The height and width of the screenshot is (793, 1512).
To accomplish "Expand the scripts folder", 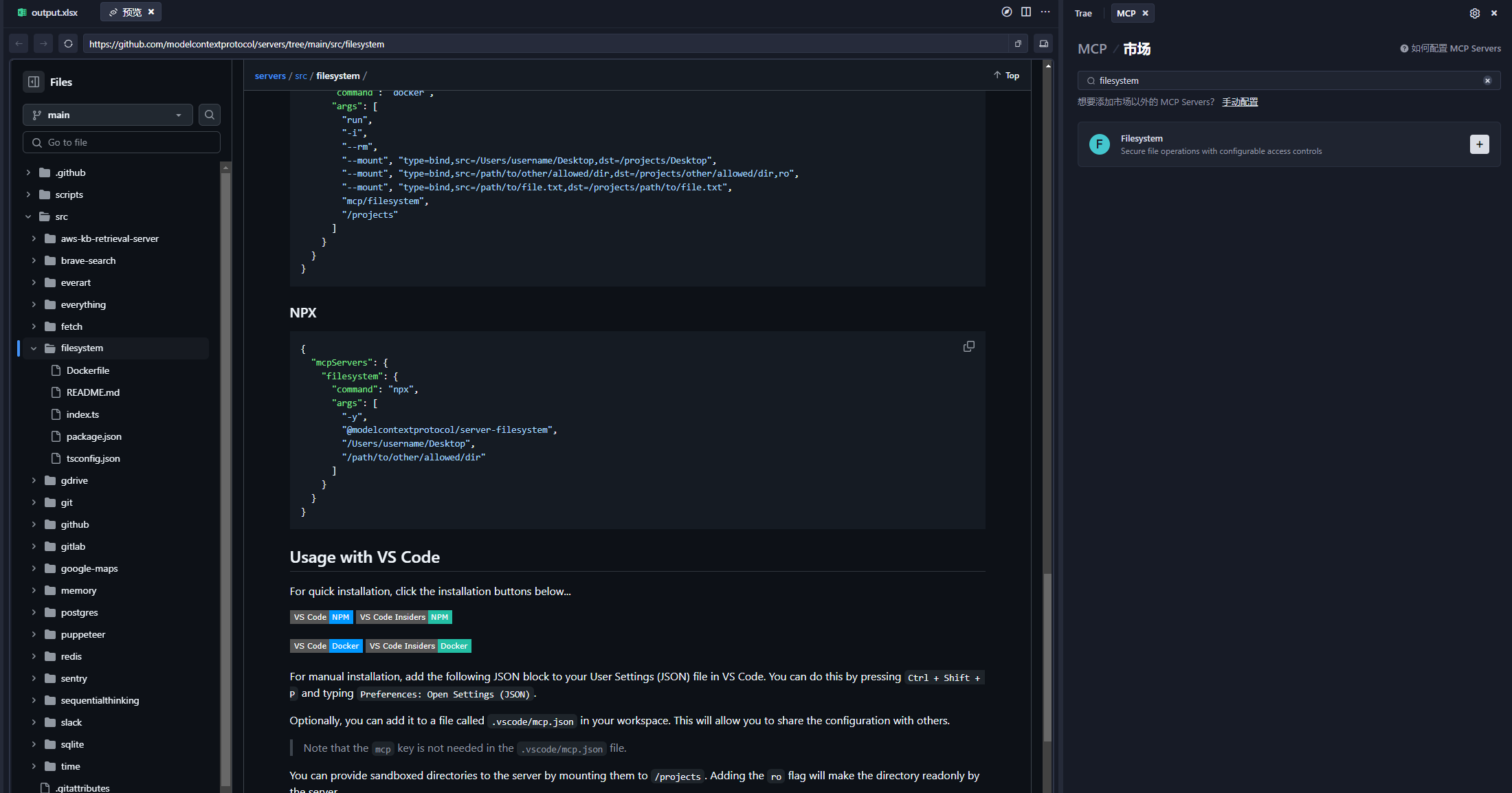I will 28,194.
